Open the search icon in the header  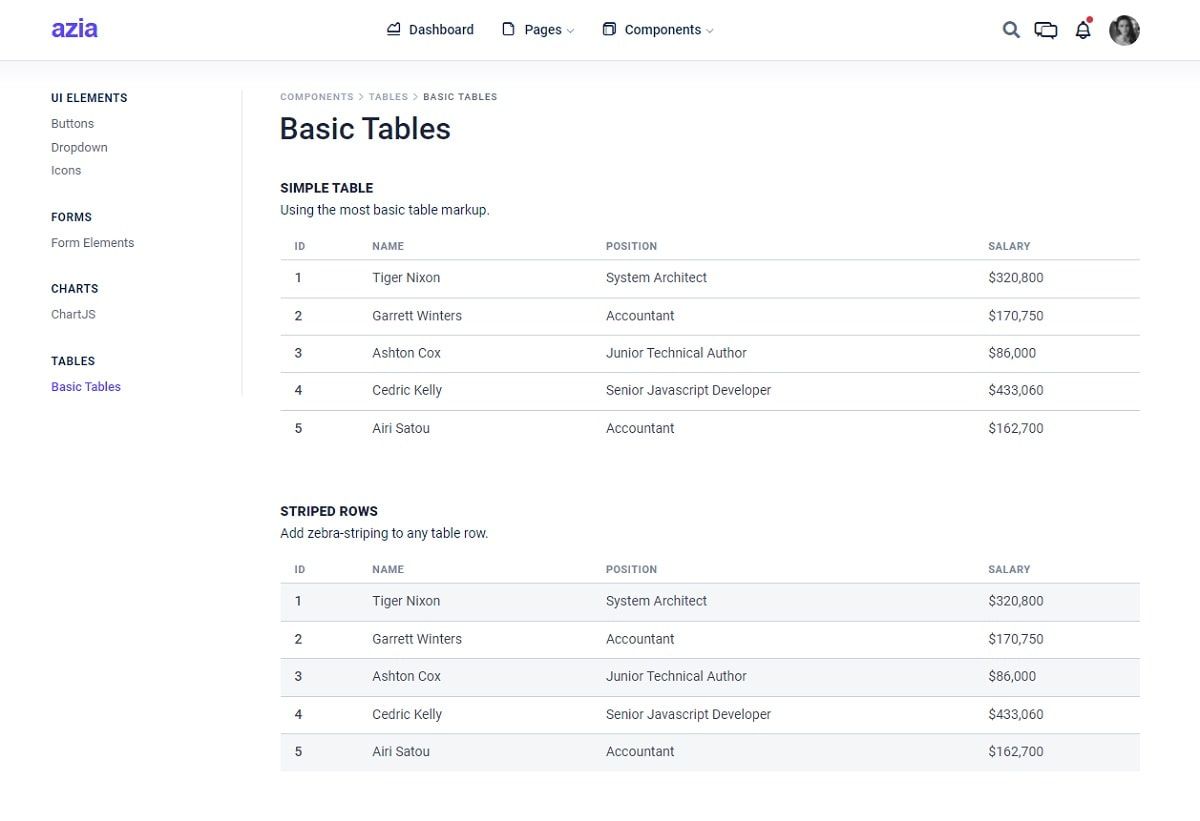(1011, 29)
